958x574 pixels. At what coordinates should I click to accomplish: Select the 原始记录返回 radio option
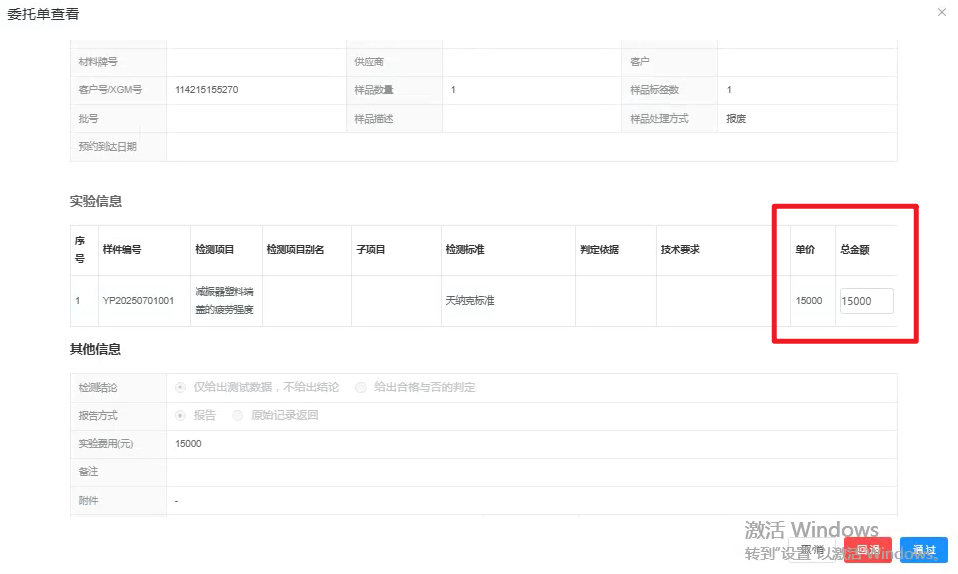237,416
